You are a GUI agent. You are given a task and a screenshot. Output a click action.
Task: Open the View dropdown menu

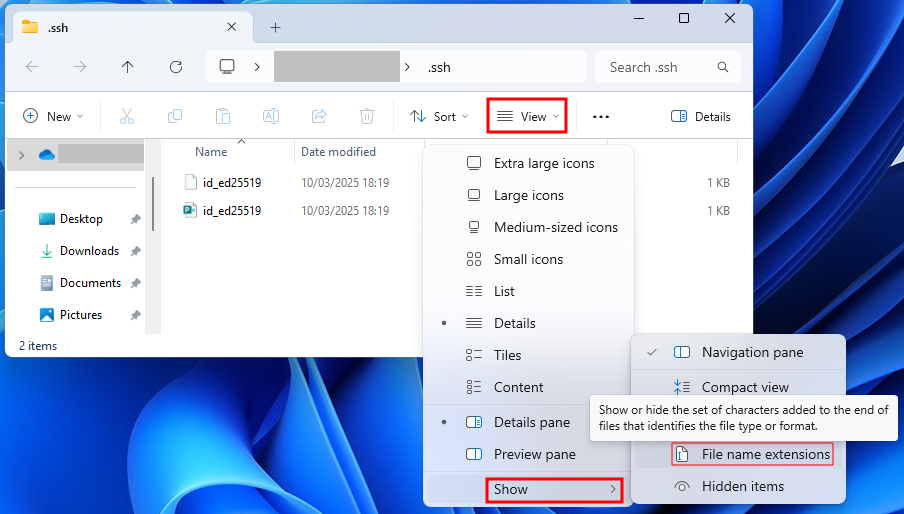[527, 116]
